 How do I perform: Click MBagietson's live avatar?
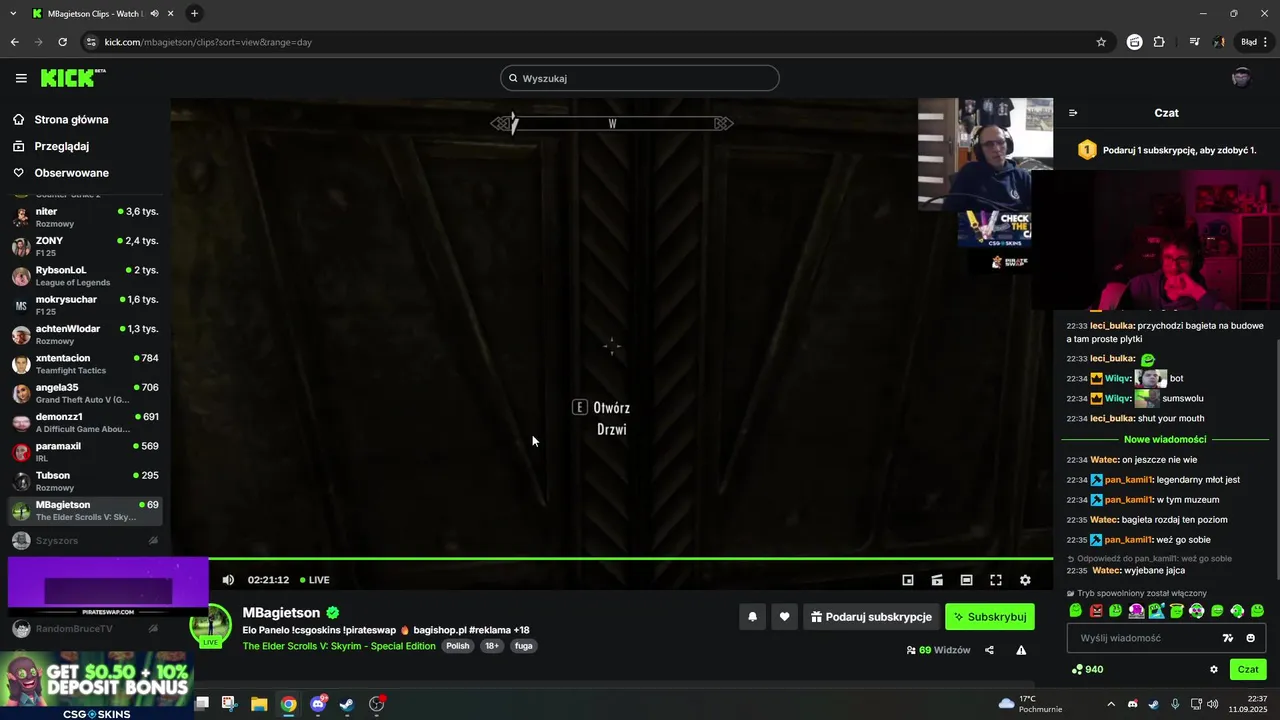pyautogui.click(x=210, y=627)
